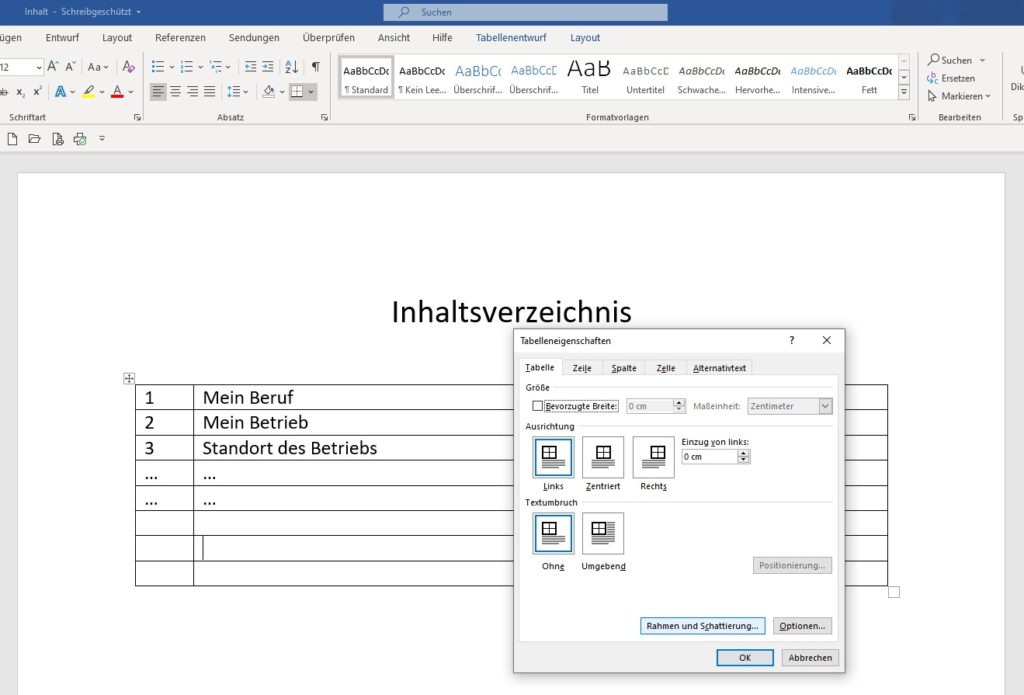
Task: Clear all formatting with the eraser A icon
Action: [x=129, y=67]
